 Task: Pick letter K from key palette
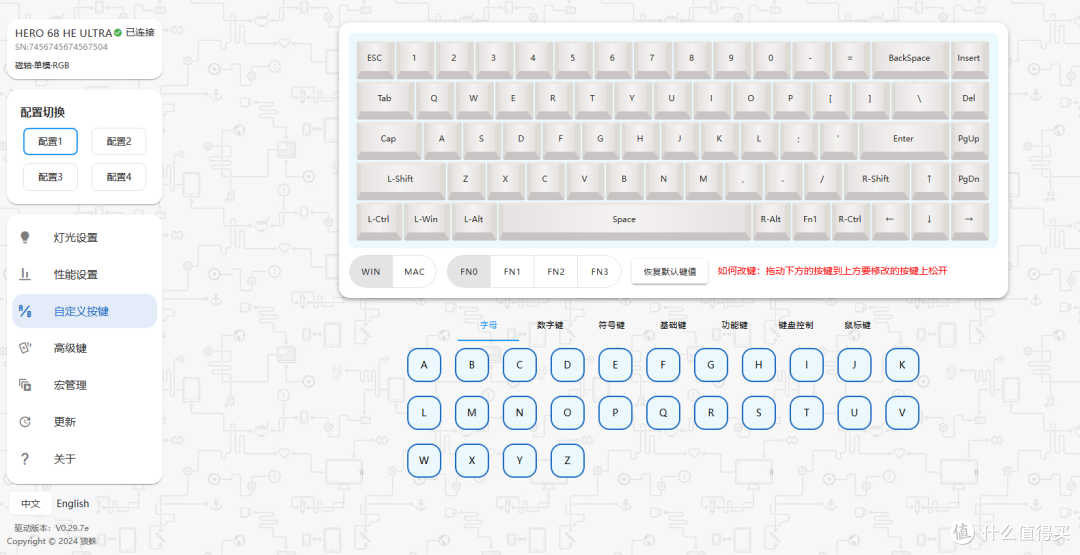[x=902, y=365]
